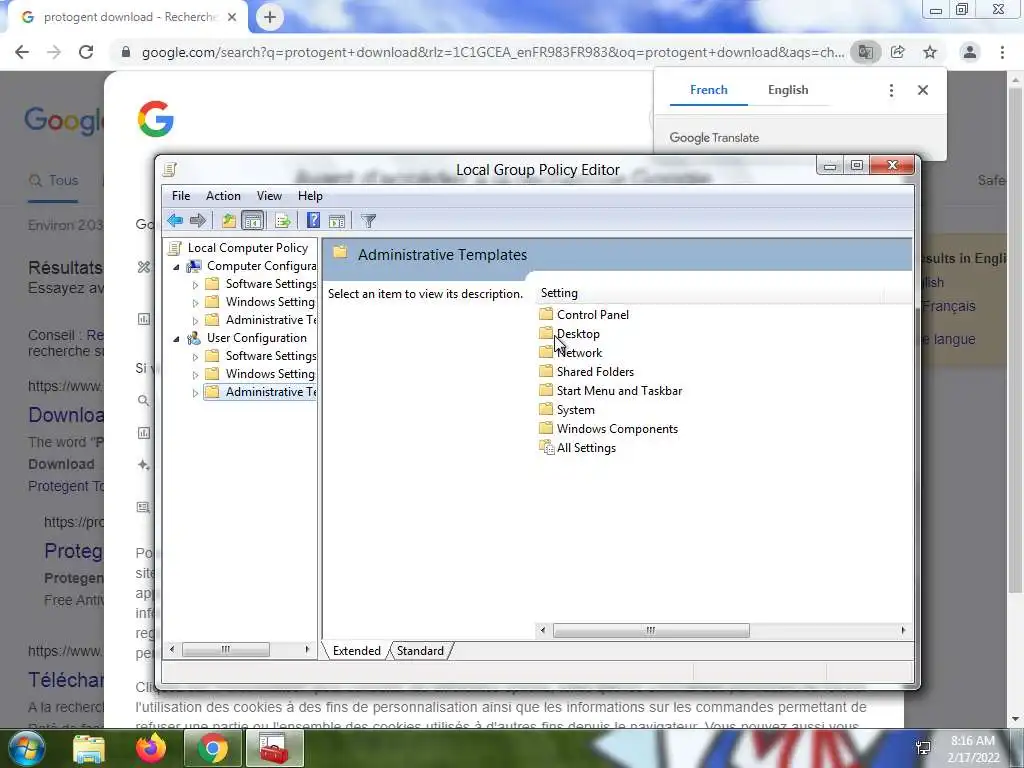
Task: Click the horizontal scrollbar of settings list
Action: click(x=650, y=630)
